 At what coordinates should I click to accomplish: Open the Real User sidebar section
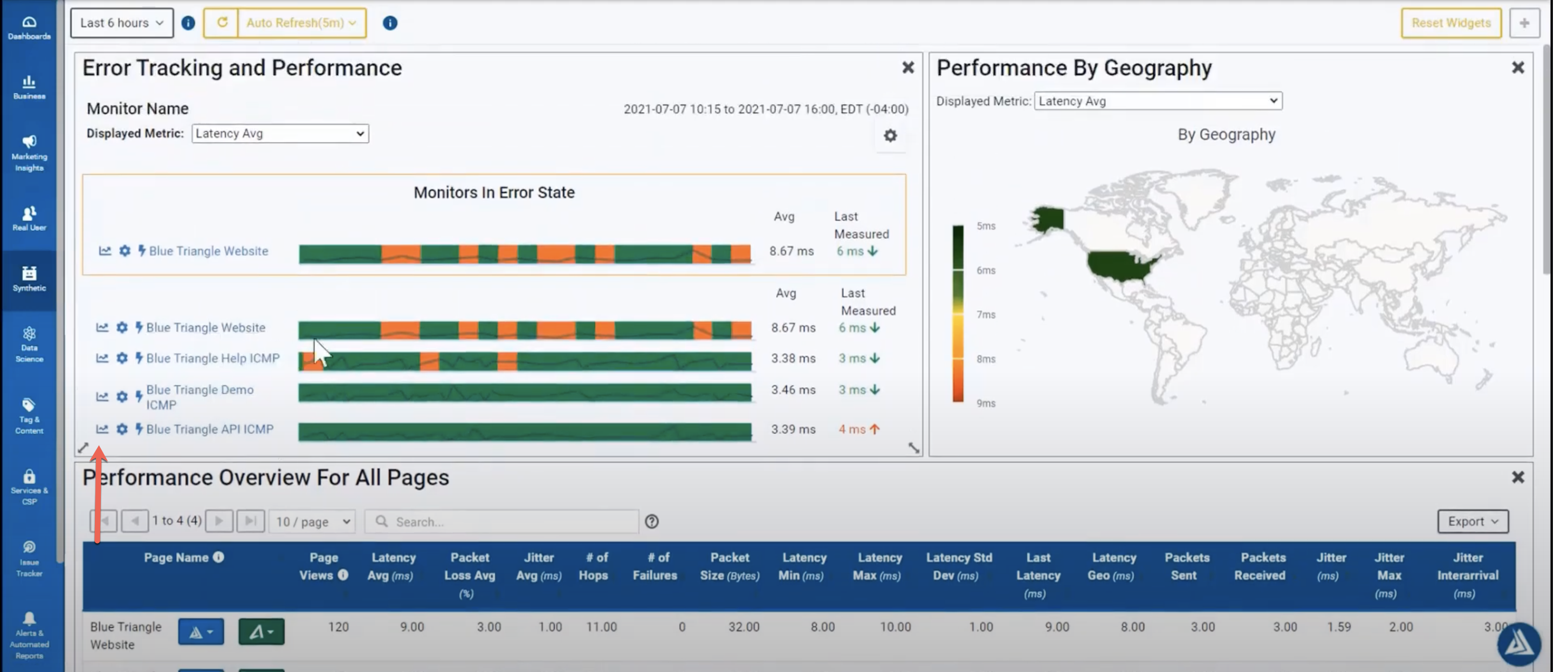click(x=29, y=218)
